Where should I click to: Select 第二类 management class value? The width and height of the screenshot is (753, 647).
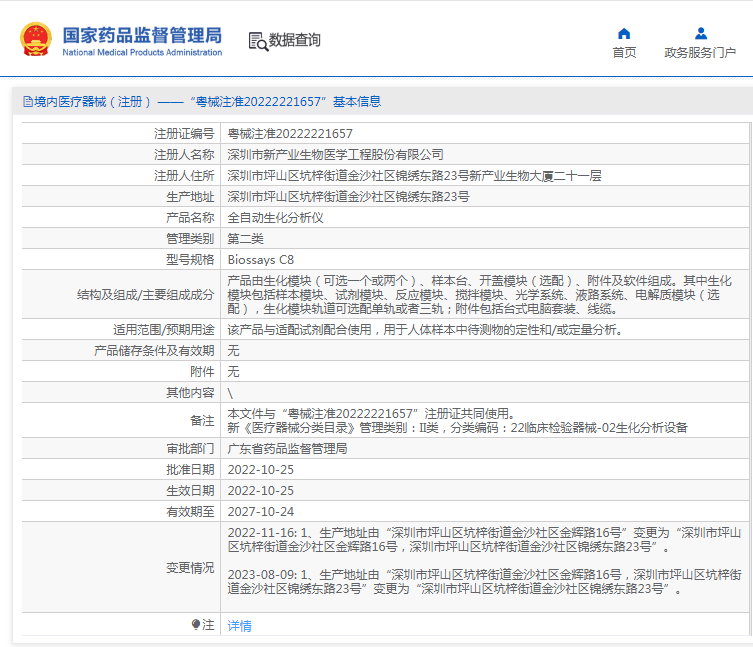click(245, 239)
